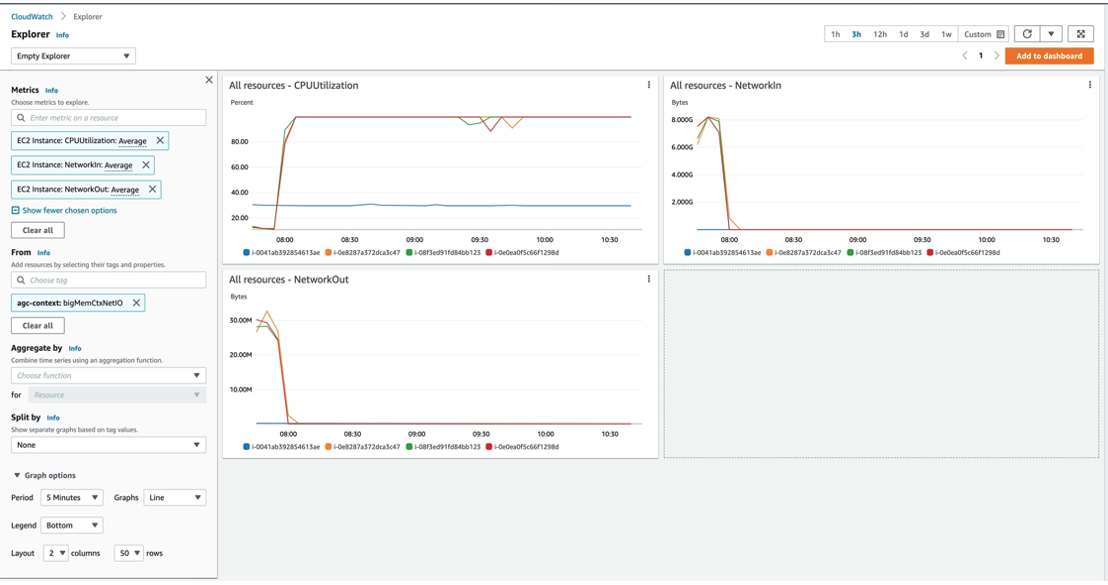
Task: Click the Enter metric on a resource field
Action: (x=108, y=117)
